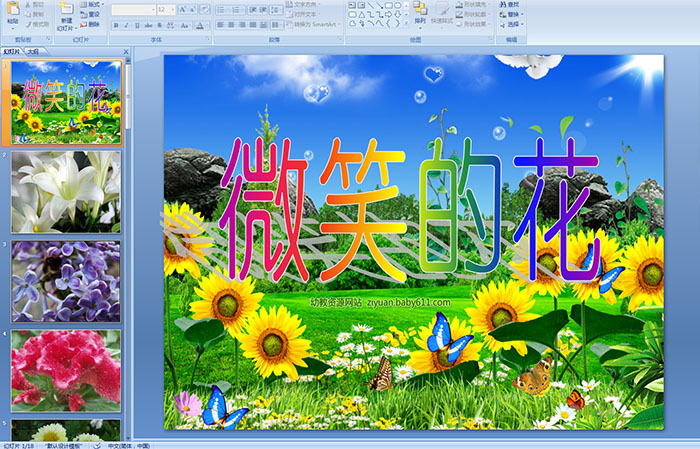Open the Change Case (Aa) dropdown

click(x=185, y=25)
